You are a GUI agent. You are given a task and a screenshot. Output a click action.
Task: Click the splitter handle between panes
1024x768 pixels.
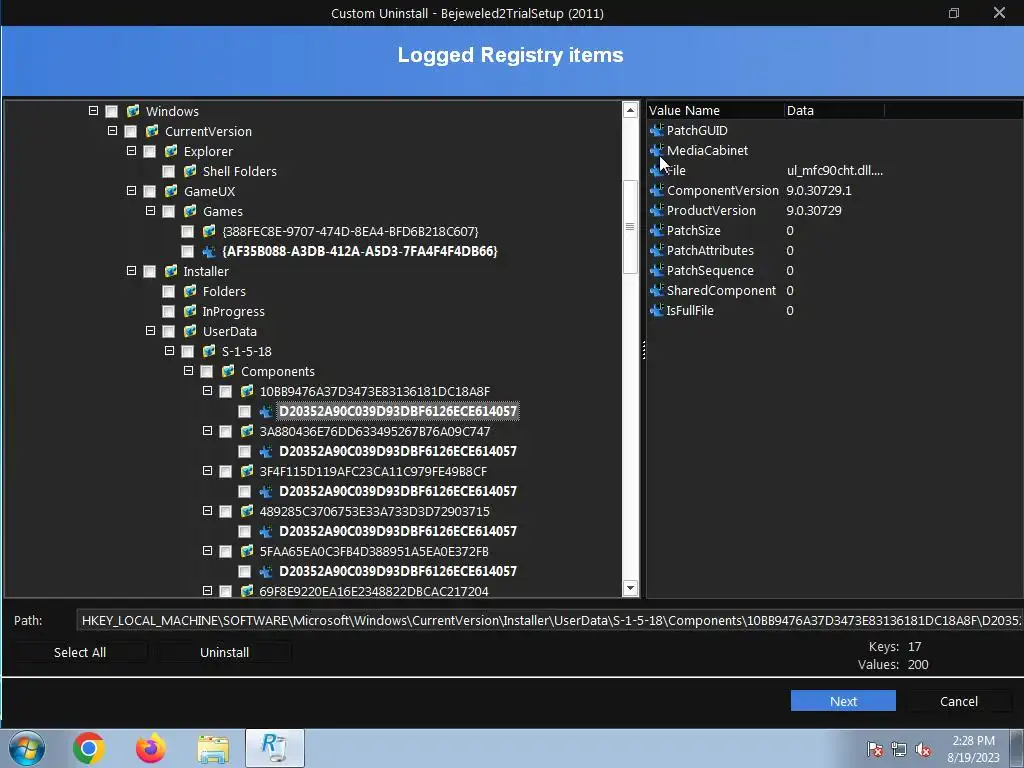point(643,350)
